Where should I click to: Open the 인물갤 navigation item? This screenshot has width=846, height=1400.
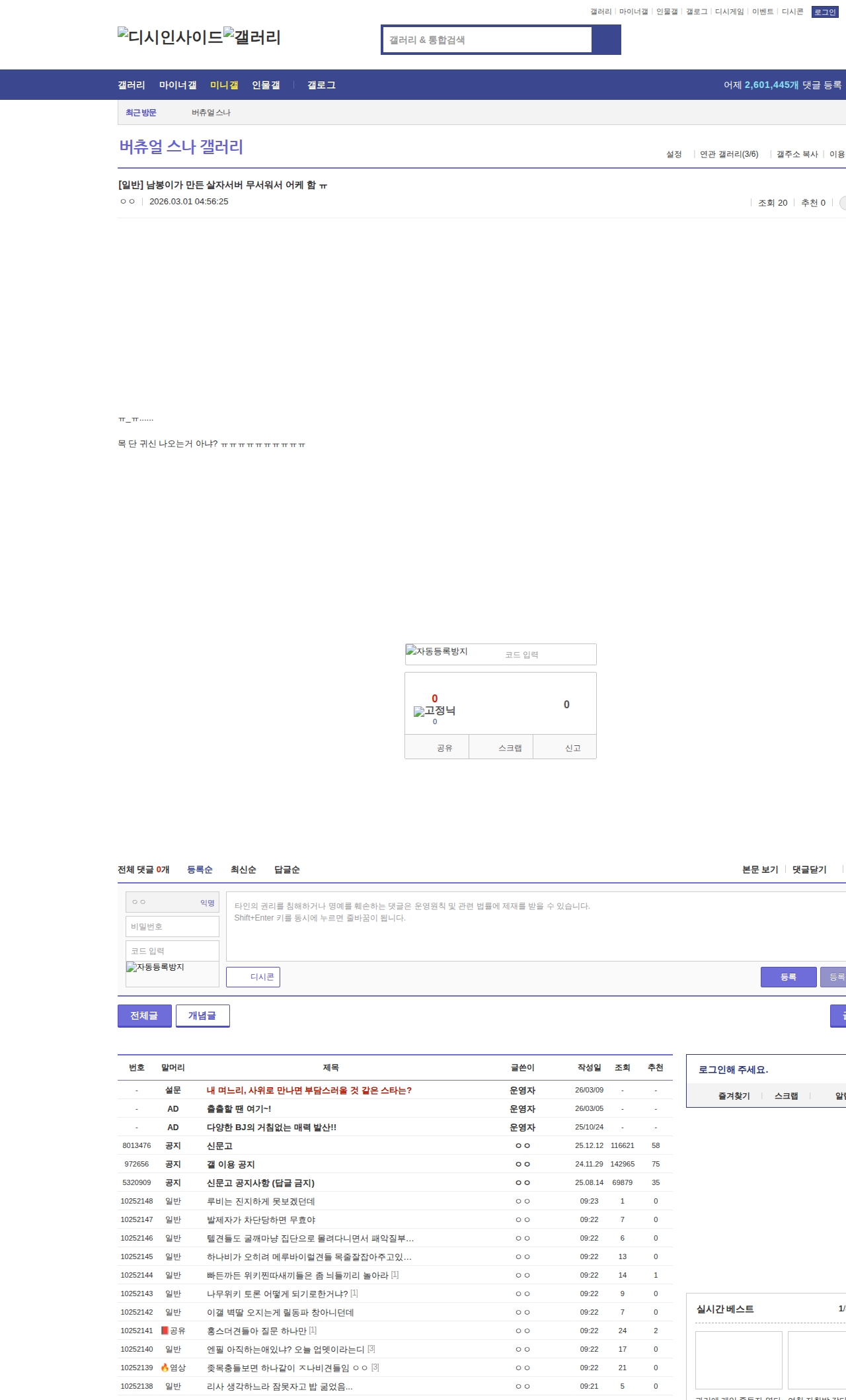pyautogui.click(x=266, y=85)
